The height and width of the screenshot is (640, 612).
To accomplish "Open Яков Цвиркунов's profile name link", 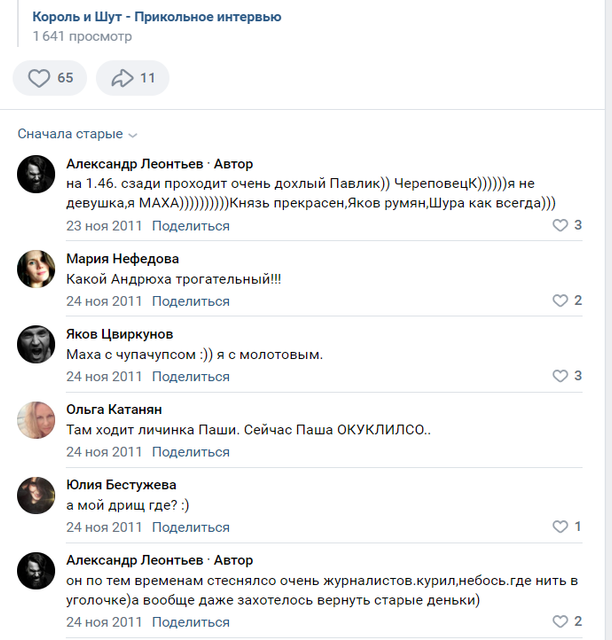I will (120, 334).
